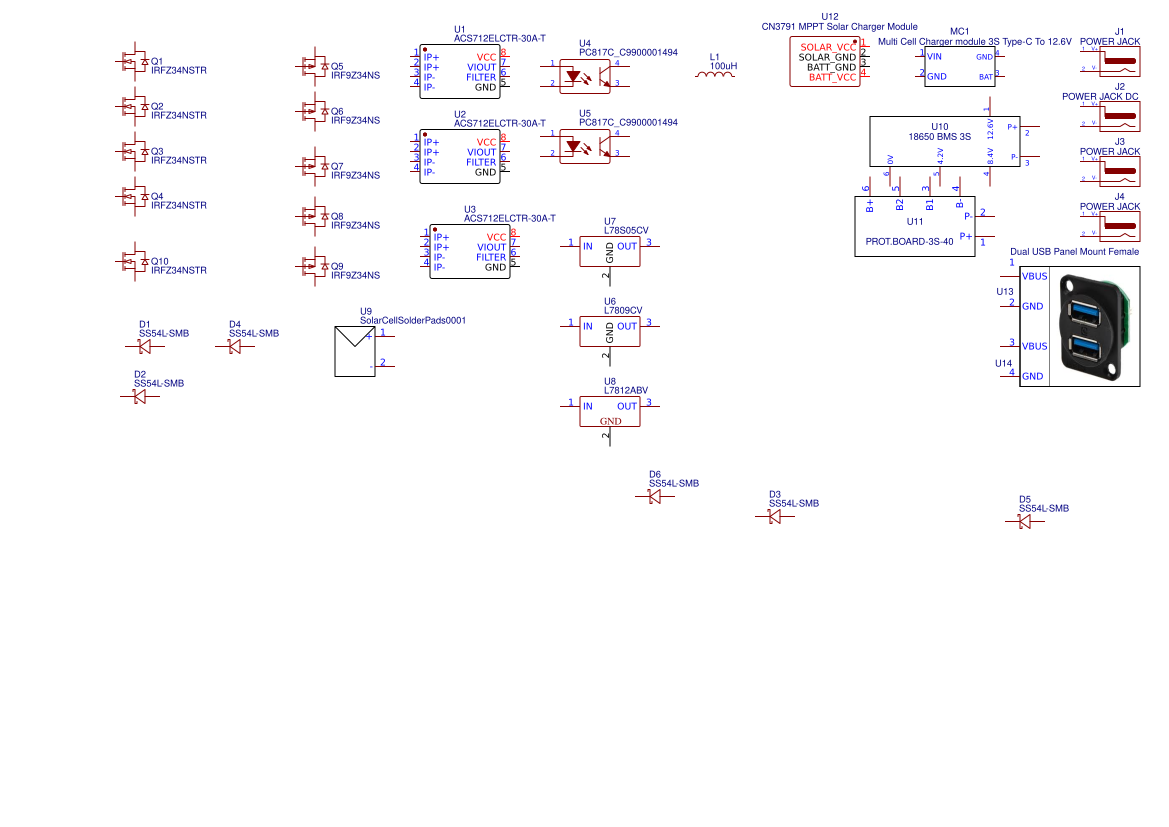
Task: Click the J2 power jack DC symbol
Action: pyautogui.click(x=1111, y=116)
